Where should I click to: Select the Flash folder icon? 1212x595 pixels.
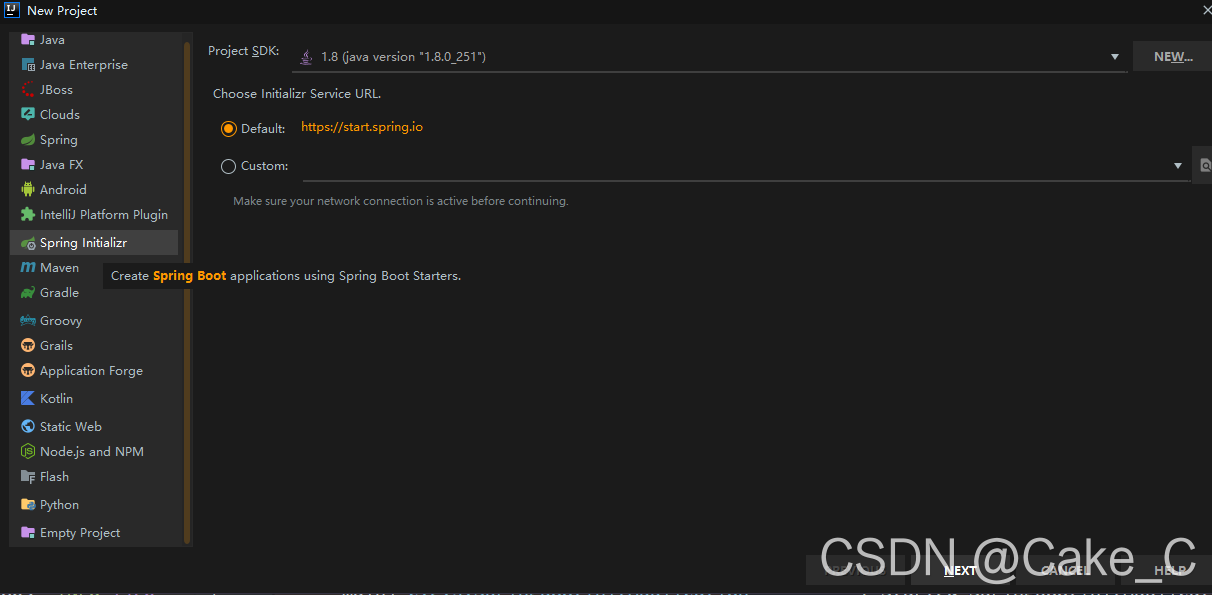pos(28,476)
